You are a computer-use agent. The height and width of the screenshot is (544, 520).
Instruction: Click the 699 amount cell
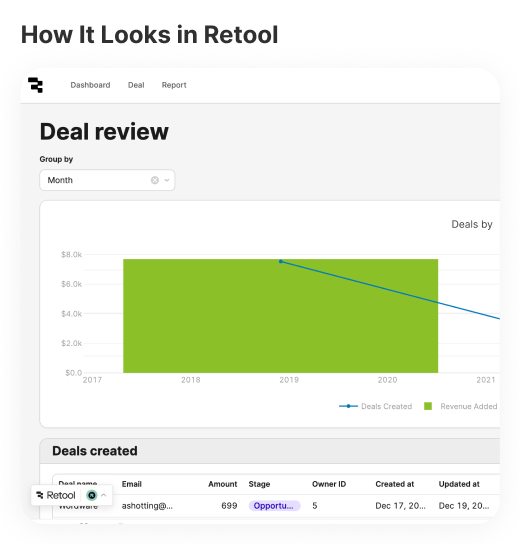click(229, 506)
